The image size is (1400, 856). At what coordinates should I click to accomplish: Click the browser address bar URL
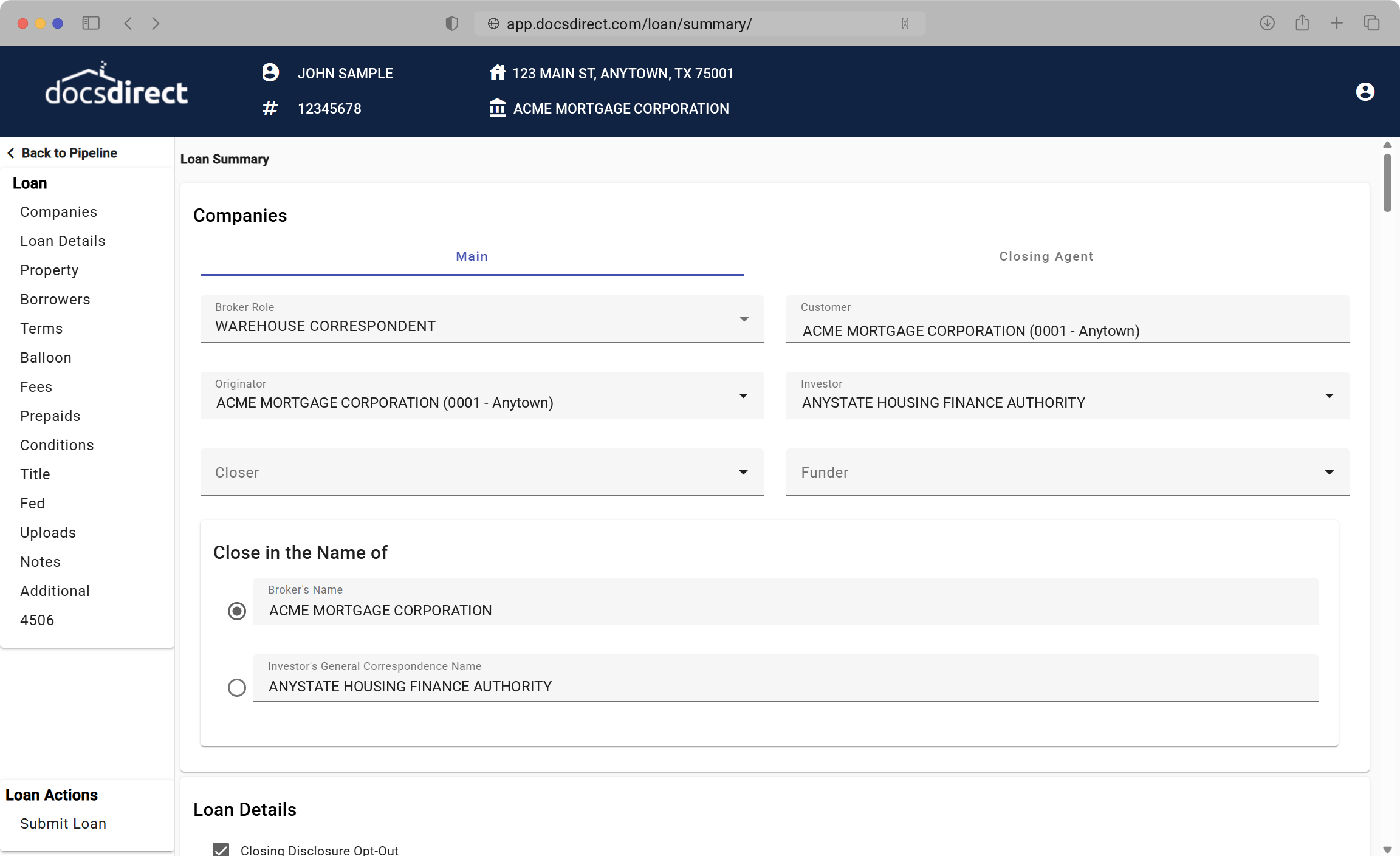(630, 24)
